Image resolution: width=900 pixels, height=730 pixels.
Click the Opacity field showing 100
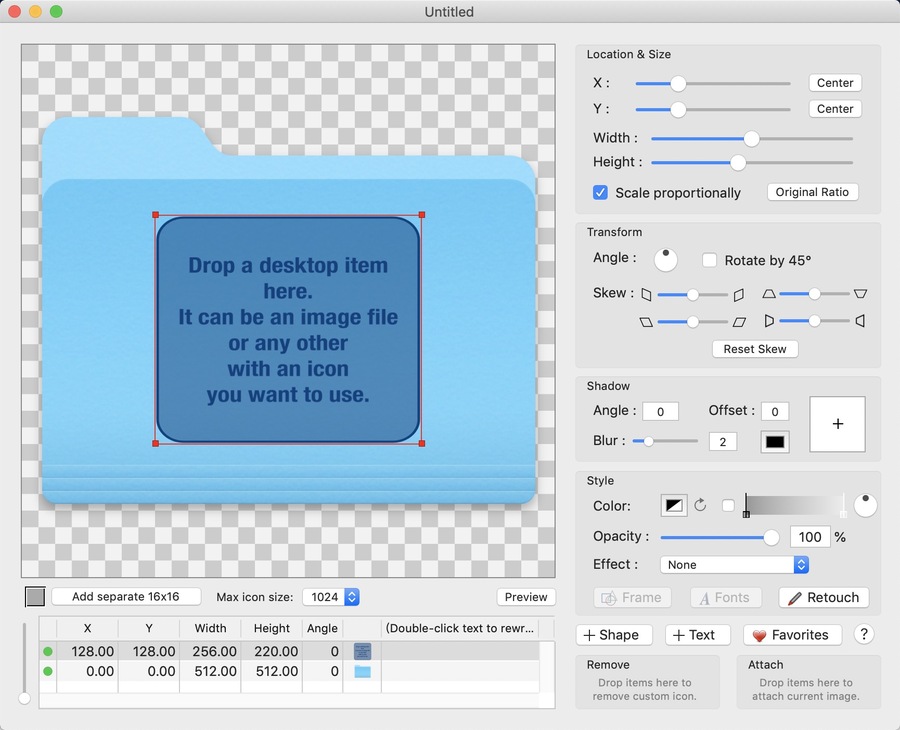tap(810, 537)
